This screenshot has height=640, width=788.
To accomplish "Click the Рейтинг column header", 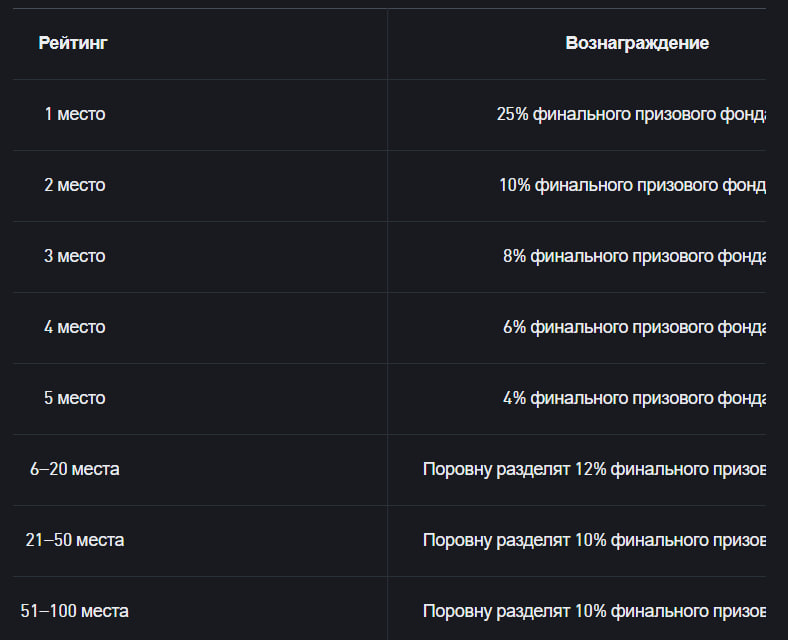I will point(73,43).
